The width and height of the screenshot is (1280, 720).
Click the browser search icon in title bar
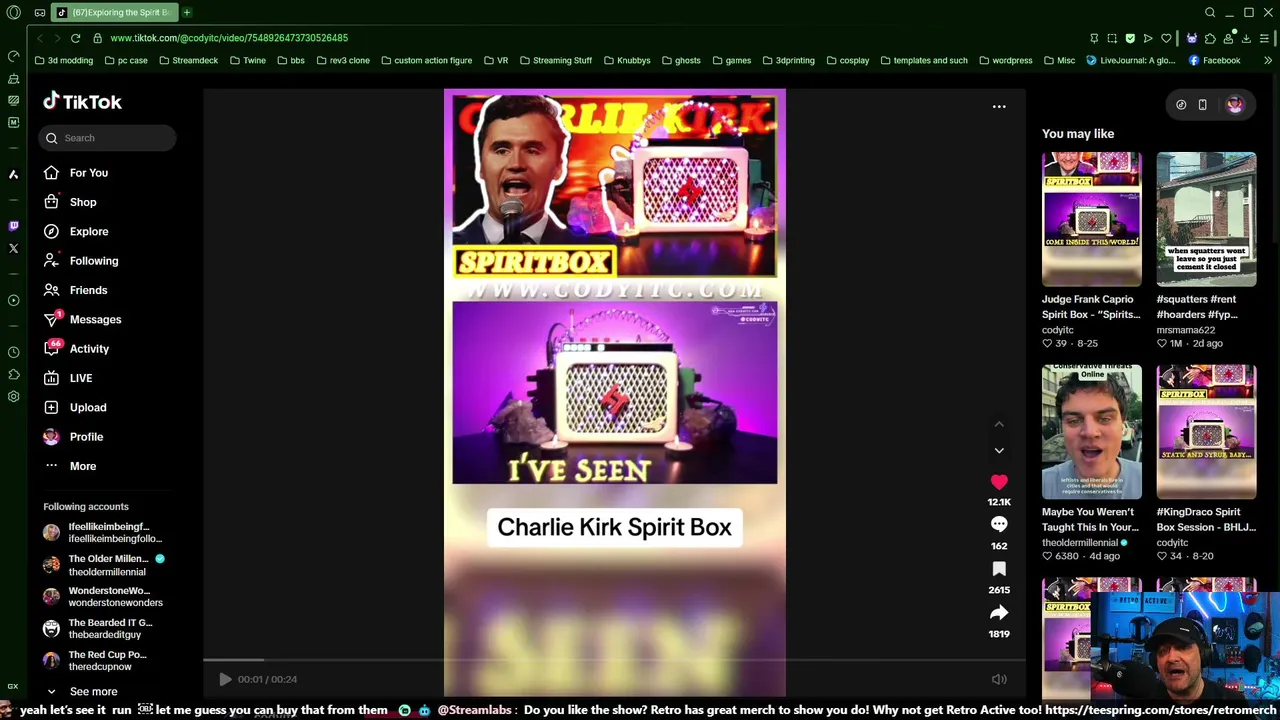1210,12
